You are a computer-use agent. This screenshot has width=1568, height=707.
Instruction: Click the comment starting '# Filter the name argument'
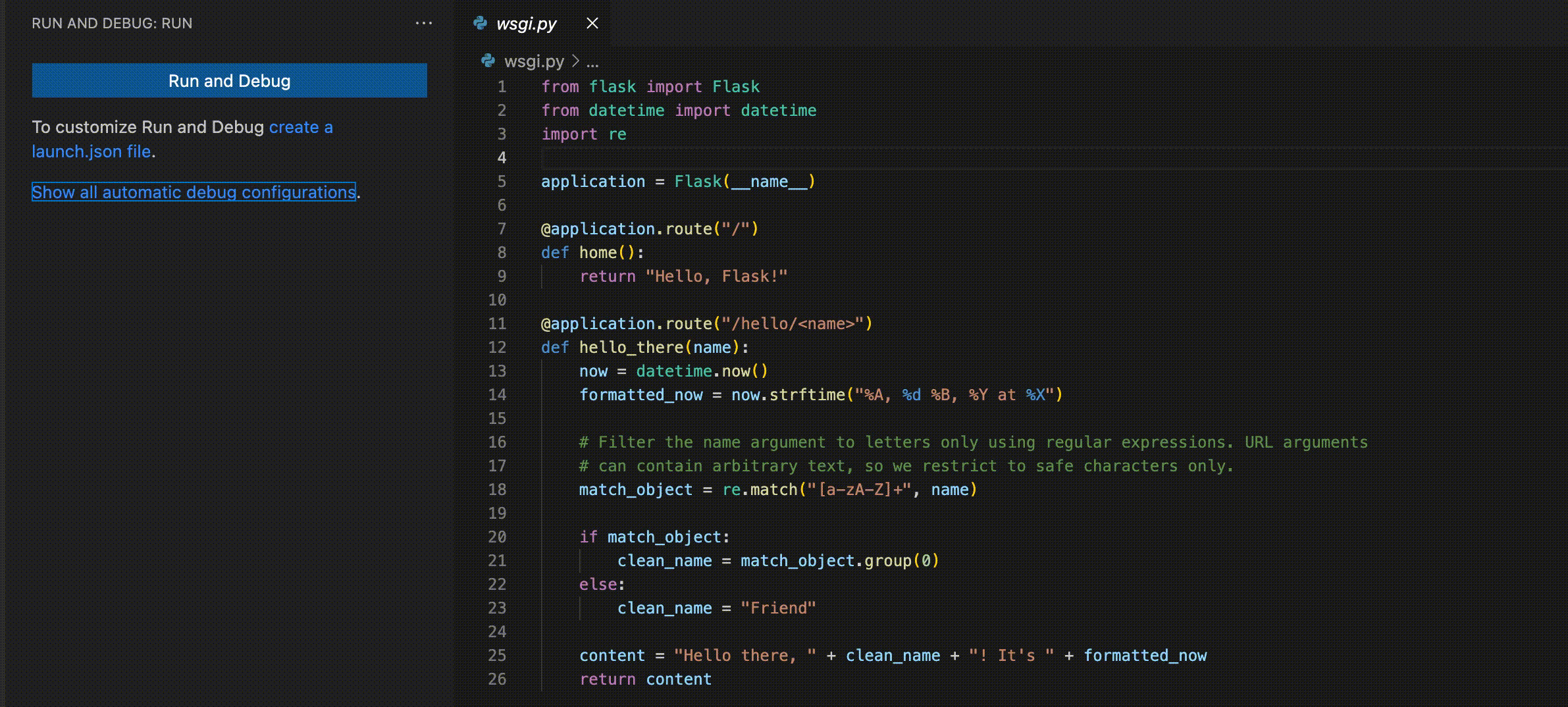(974, 442)
